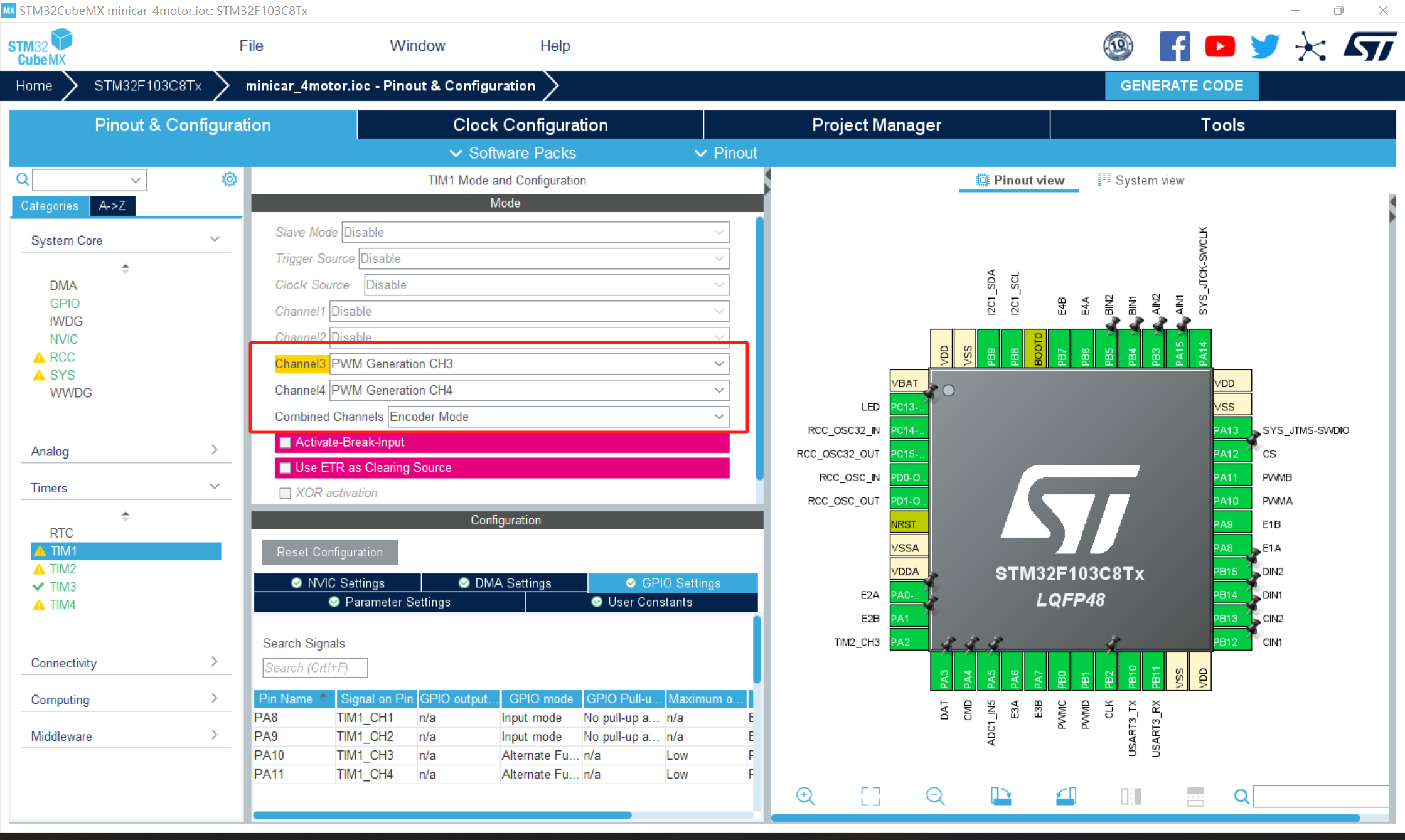1405x840 pixels.
Task: Click the Search Signals input field
Action: 315,668
